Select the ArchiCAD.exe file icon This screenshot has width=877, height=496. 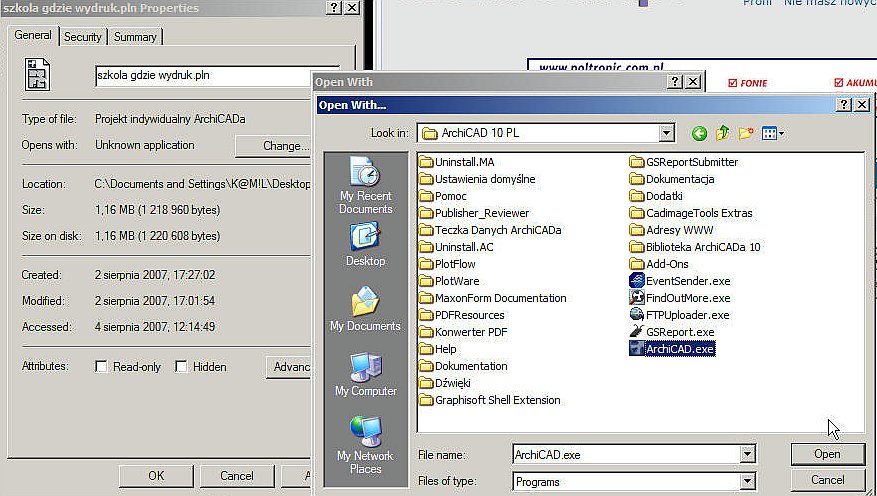point(636,348)
